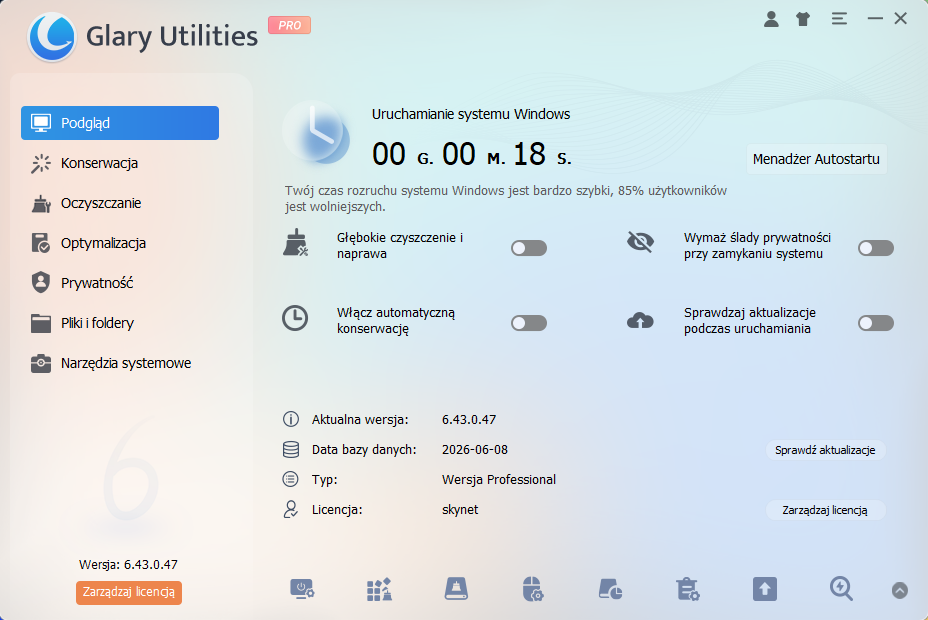Viewport: 928px width, 620px height.
Task: Open Narzędzia systemowe section
Action: click(120, 363)
